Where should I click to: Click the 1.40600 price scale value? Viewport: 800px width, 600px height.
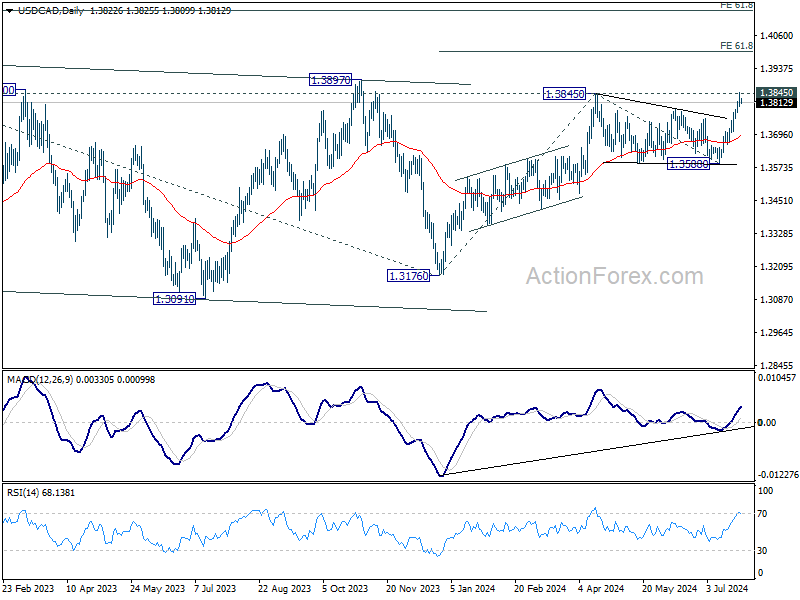point(777,36)
